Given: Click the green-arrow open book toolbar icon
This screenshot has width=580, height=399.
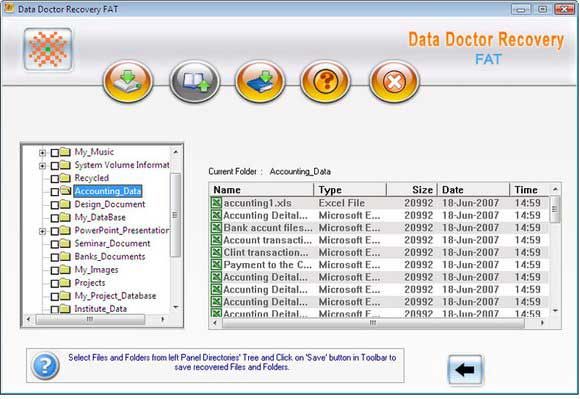Looking at the screenshot, I should (128, 81).
